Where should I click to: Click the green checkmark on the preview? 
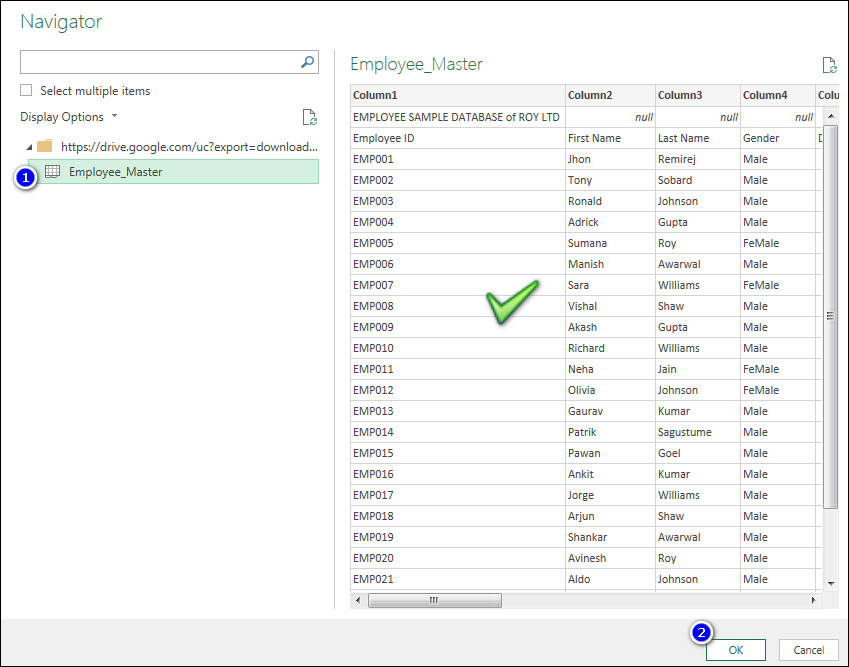coord(513,300)
